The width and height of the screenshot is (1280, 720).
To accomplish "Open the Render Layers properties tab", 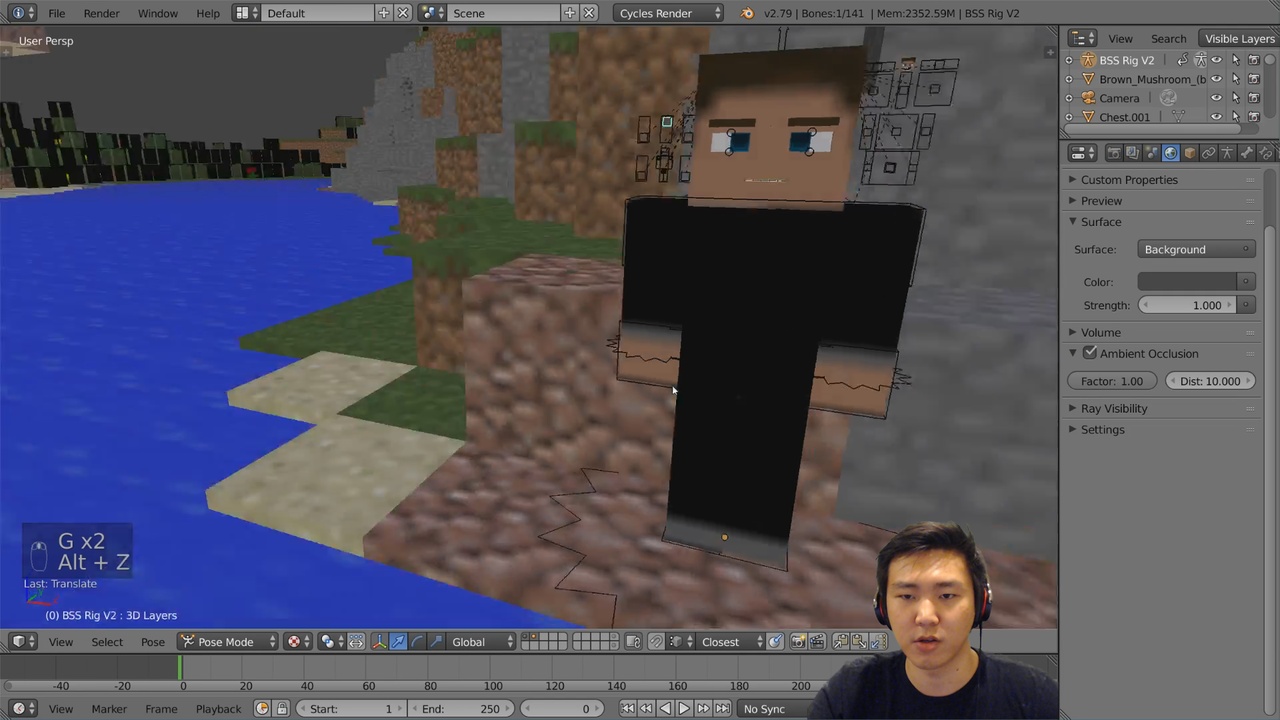I will (1133, 153).
